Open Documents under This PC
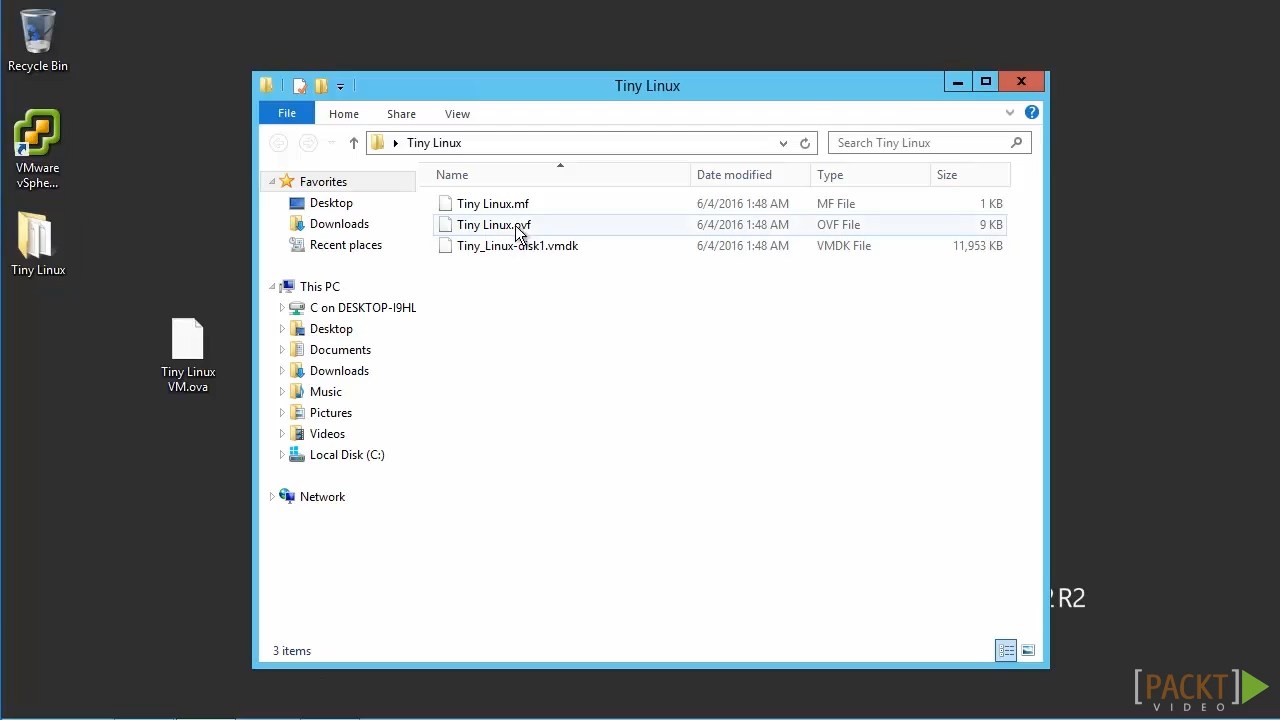1280x720 pixels. [x=340, y=350]
